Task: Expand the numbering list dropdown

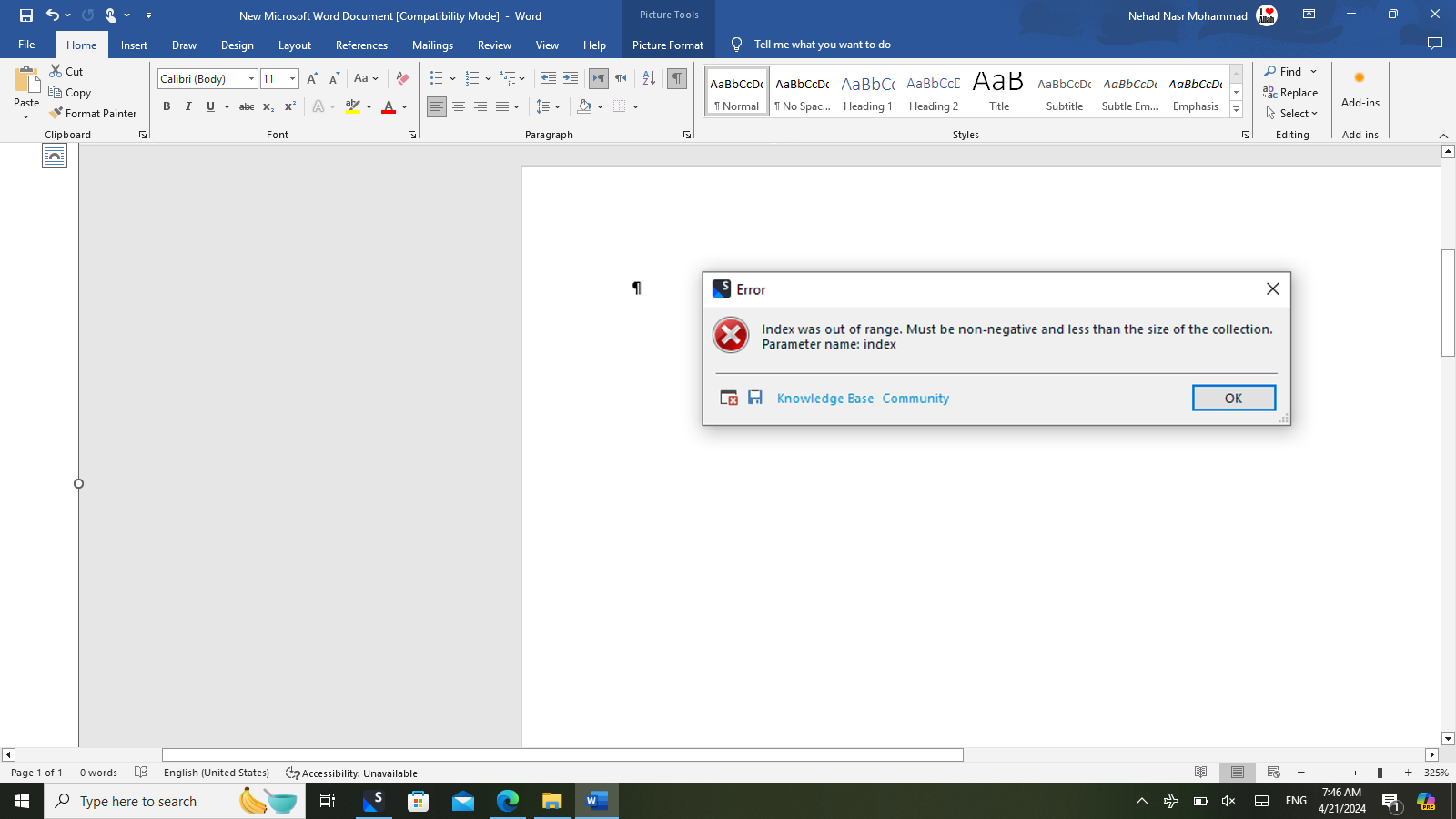Action: 489,79
